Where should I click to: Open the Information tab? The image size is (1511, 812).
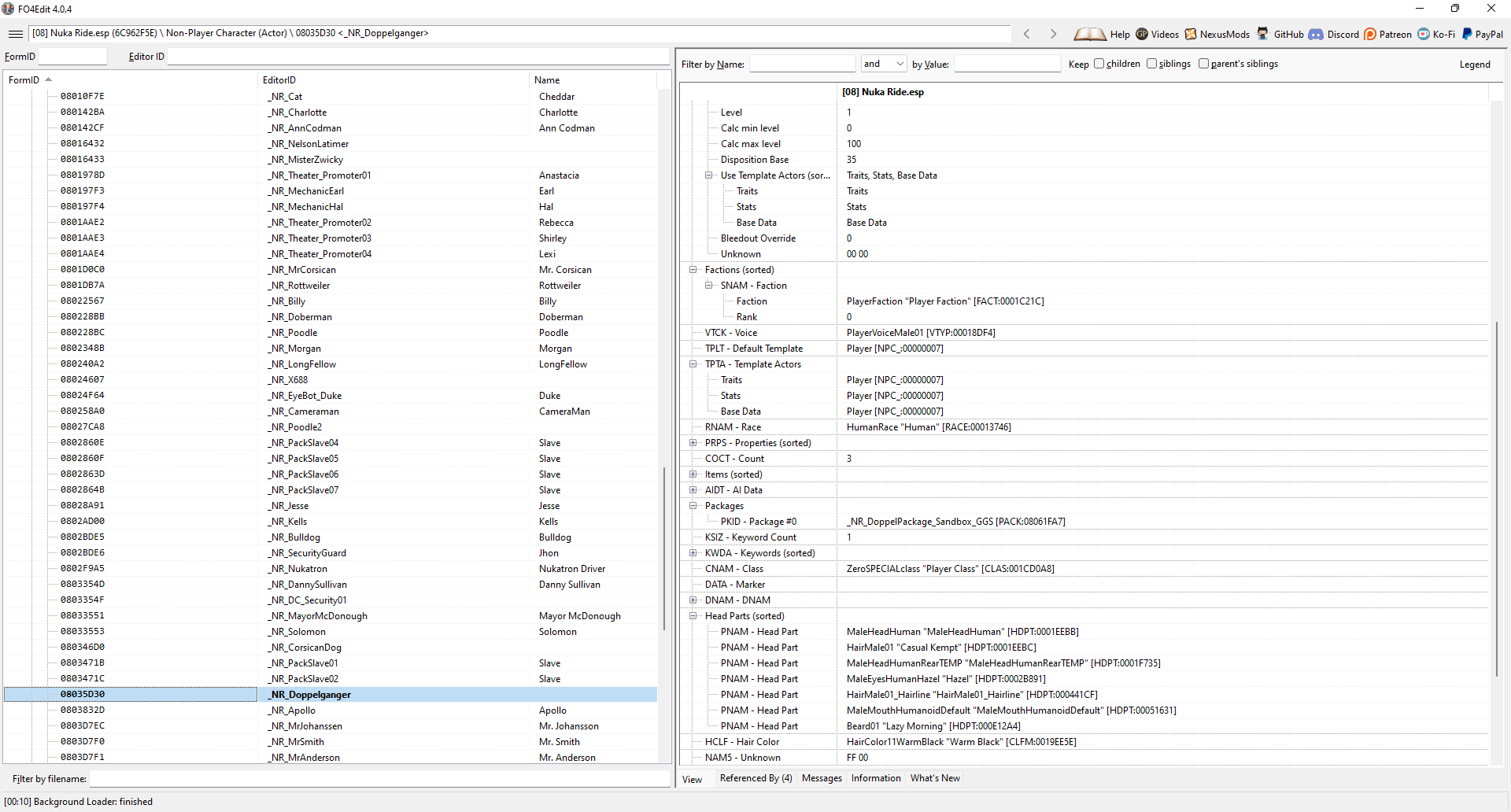pyautogui.click(x=876, y=778)
